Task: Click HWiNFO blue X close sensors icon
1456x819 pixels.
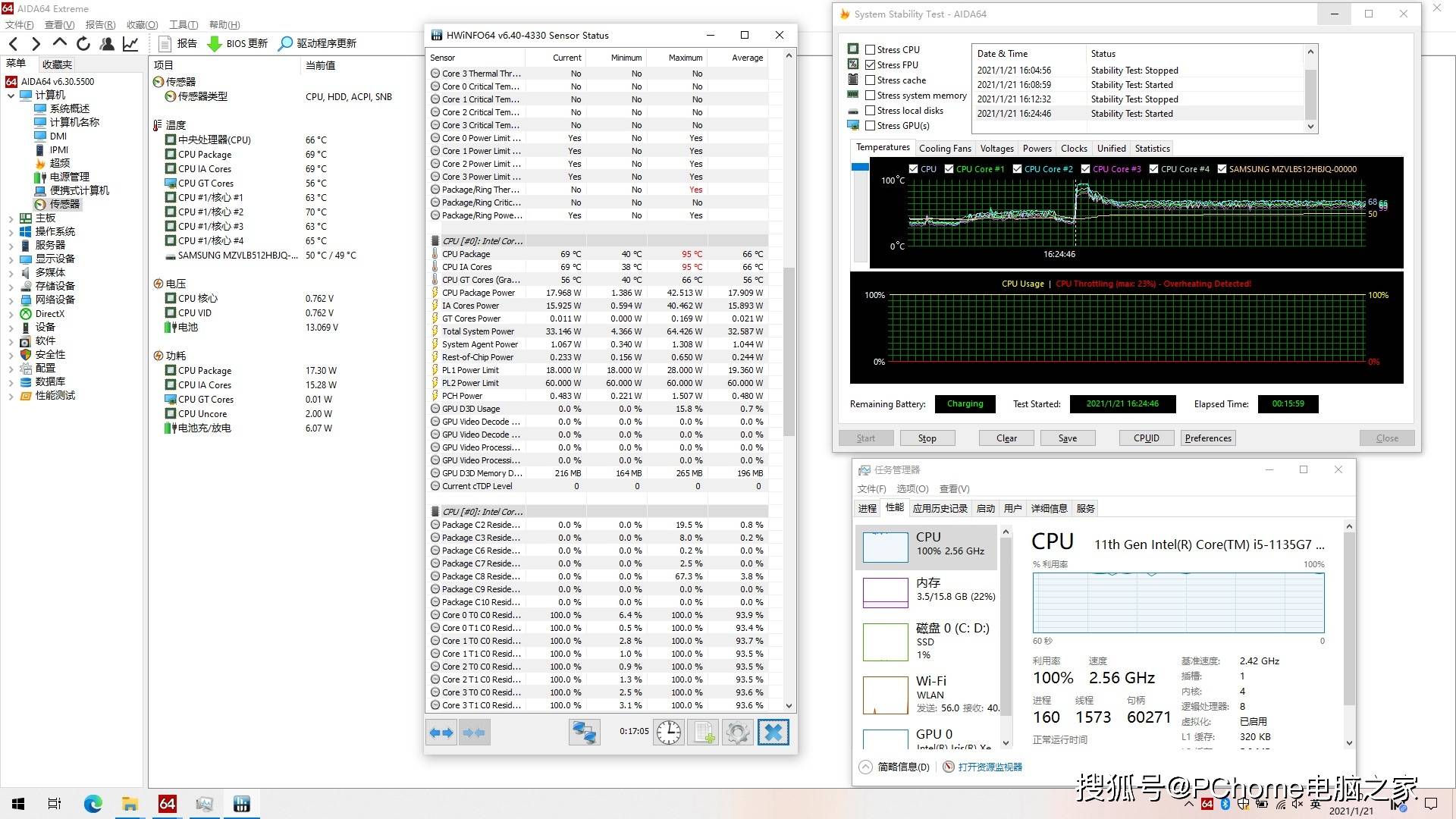Action: (x=773, y=733)
